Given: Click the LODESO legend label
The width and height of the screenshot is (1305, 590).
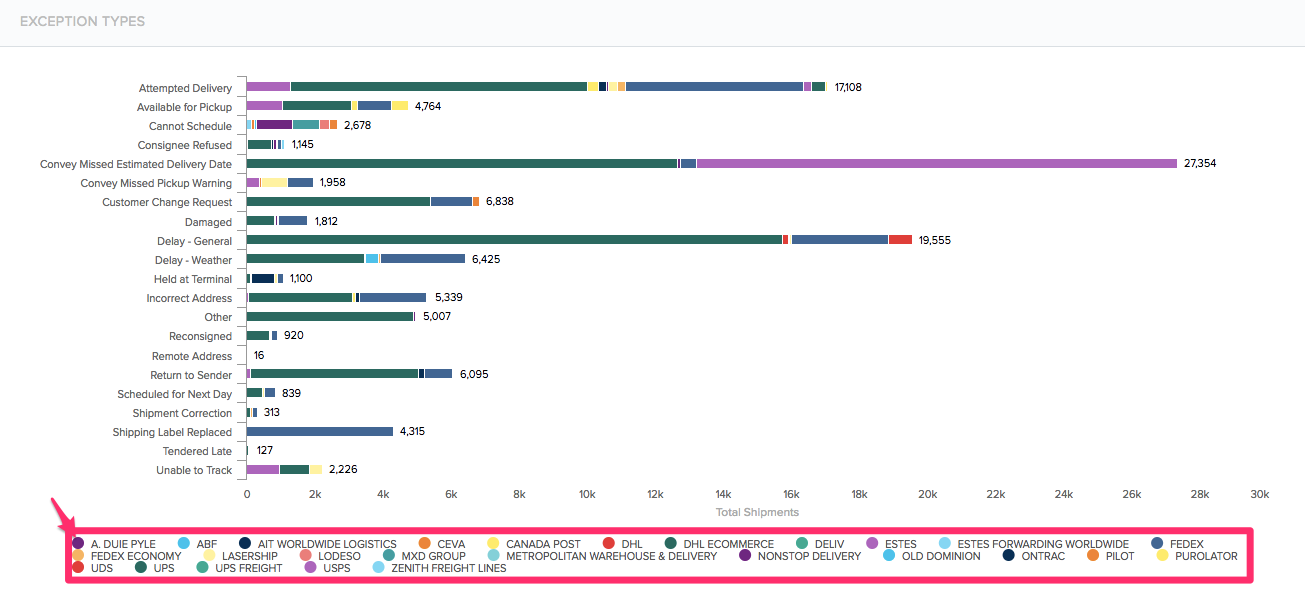Looking at the screenshot, I should (339, 556).
